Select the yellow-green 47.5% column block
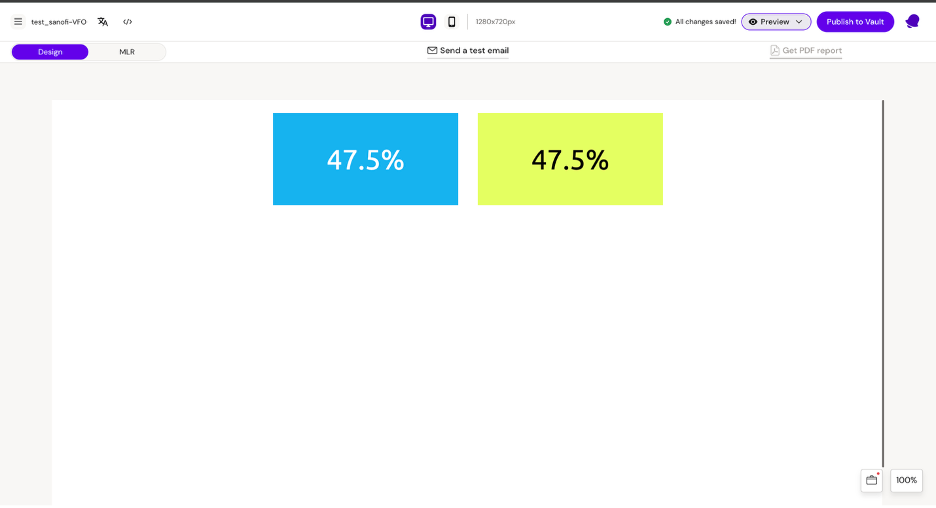The height and width of the screenshot is (508, 936). 570,159
